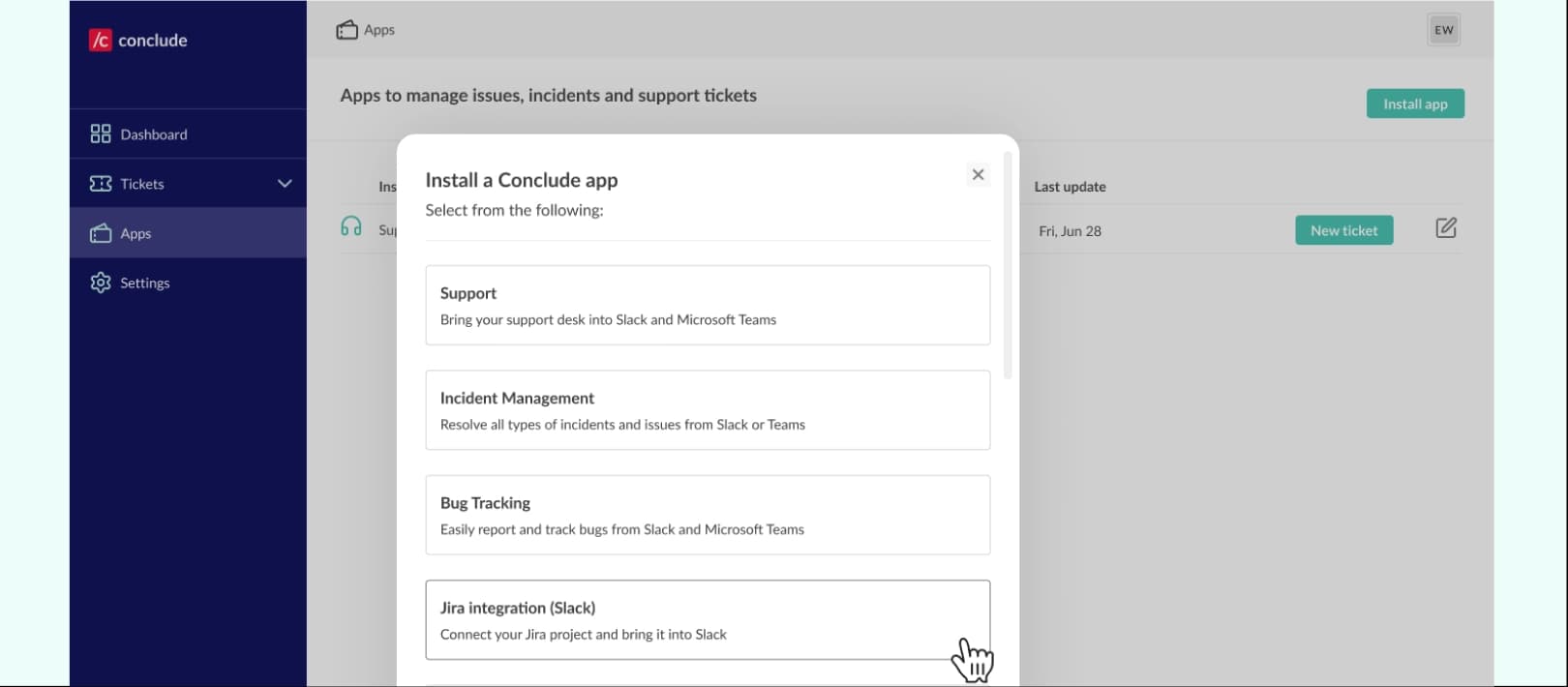The width and height of the screenshot is (1568, 687).
Task: Click the Apps icon in top breadcrumb
Action: pos(347,30)
